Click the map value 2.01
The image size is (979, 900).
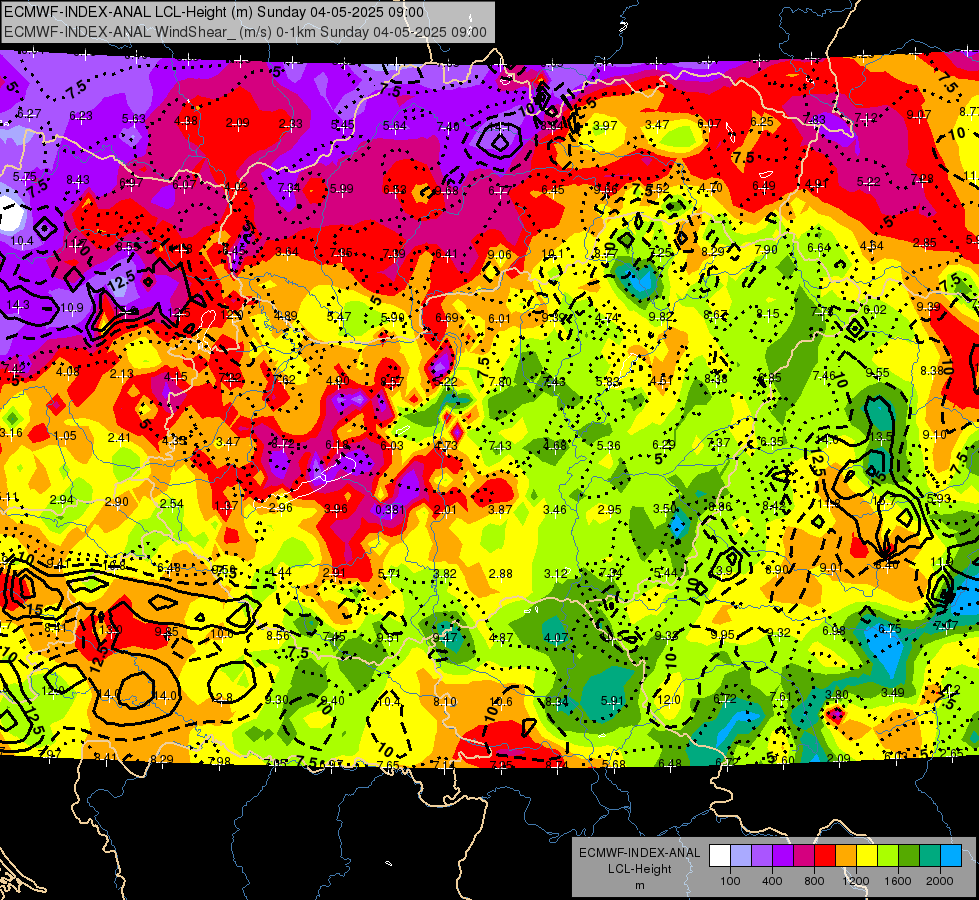445,510
